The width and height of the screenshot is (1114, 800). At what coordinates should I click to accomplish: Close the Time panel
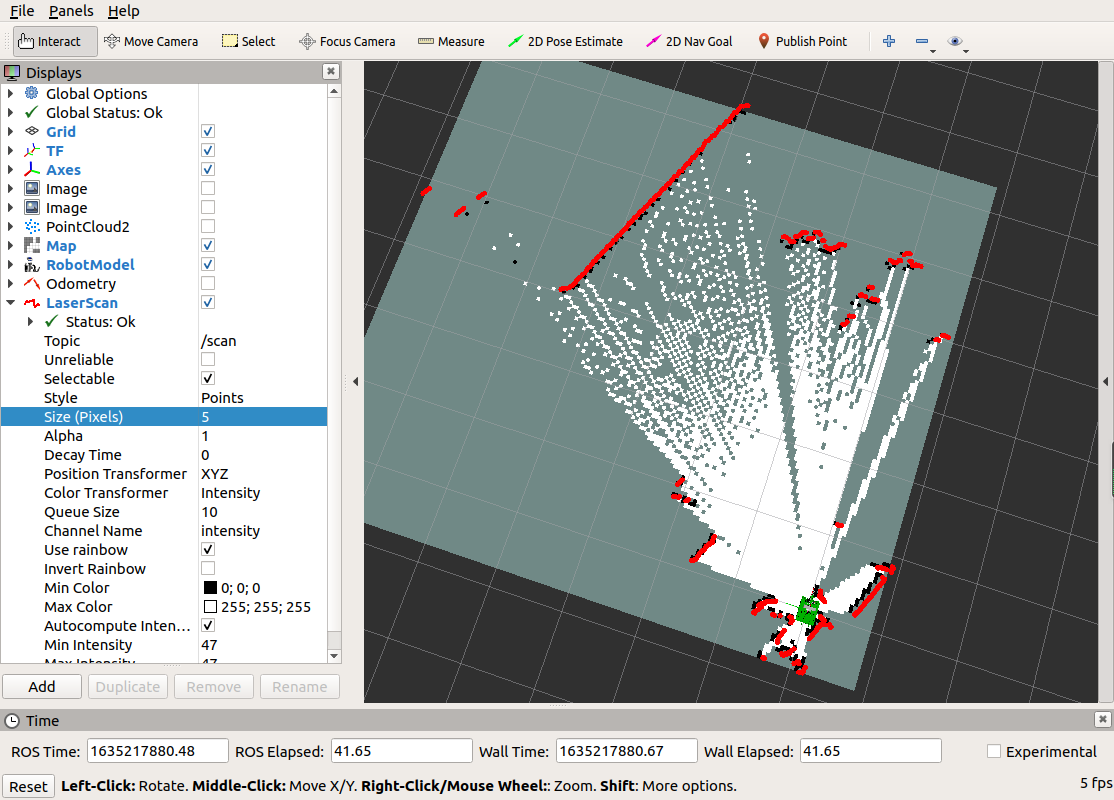coord(1102,720)
